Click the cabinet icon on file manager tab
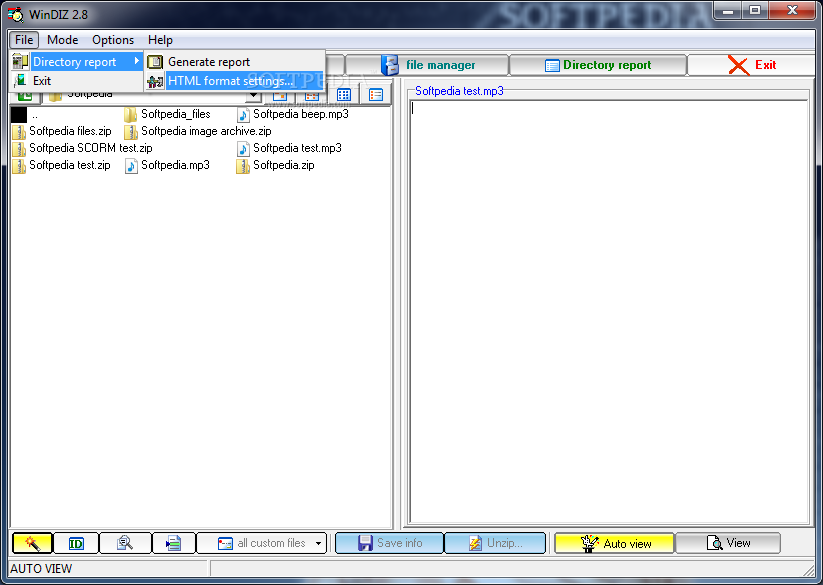The image size is (823, 585). point(390,65)
